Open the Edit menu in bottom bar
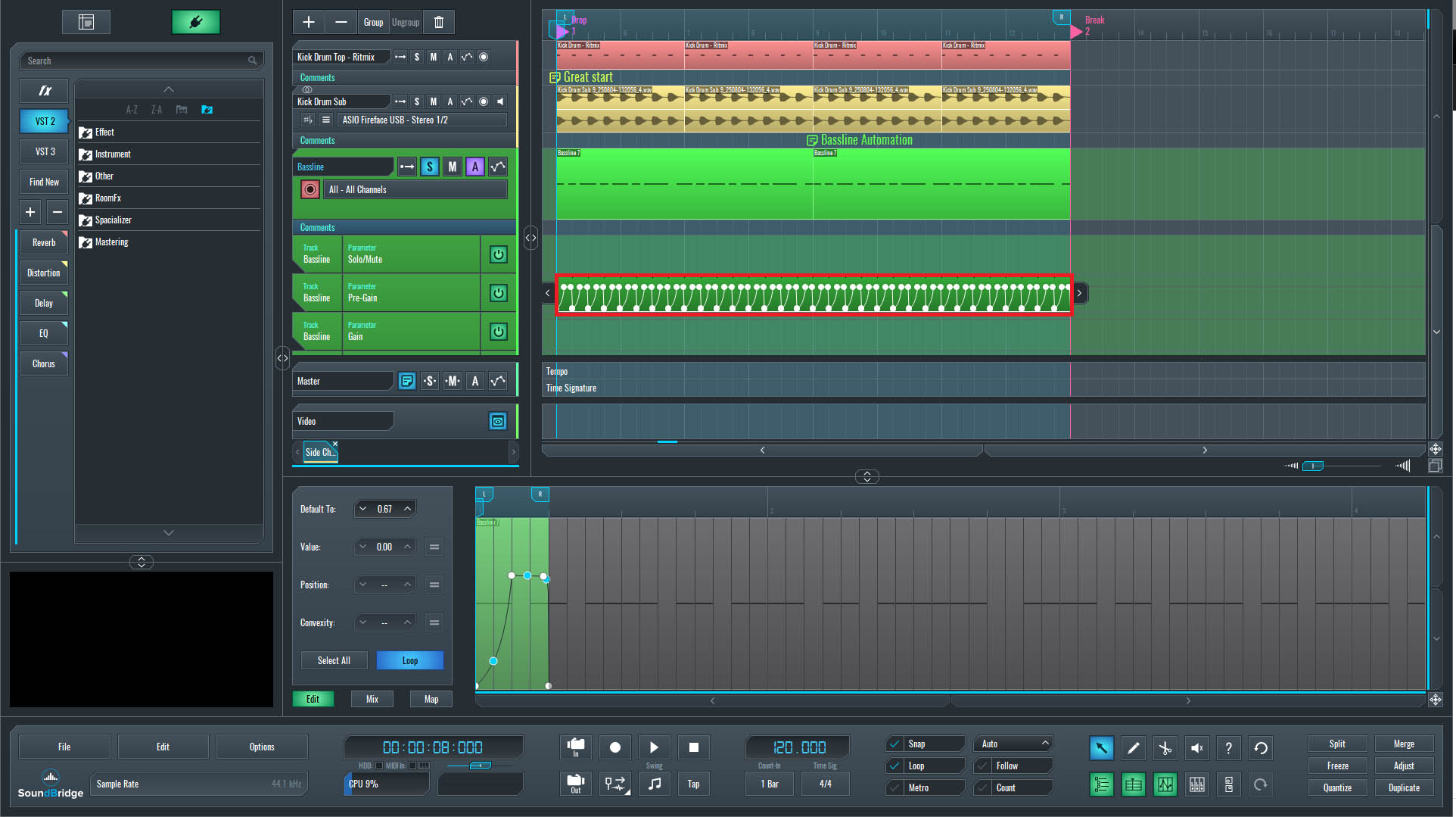The height and width of the screenshot is (817, 1456). click(x=163, y=747)
